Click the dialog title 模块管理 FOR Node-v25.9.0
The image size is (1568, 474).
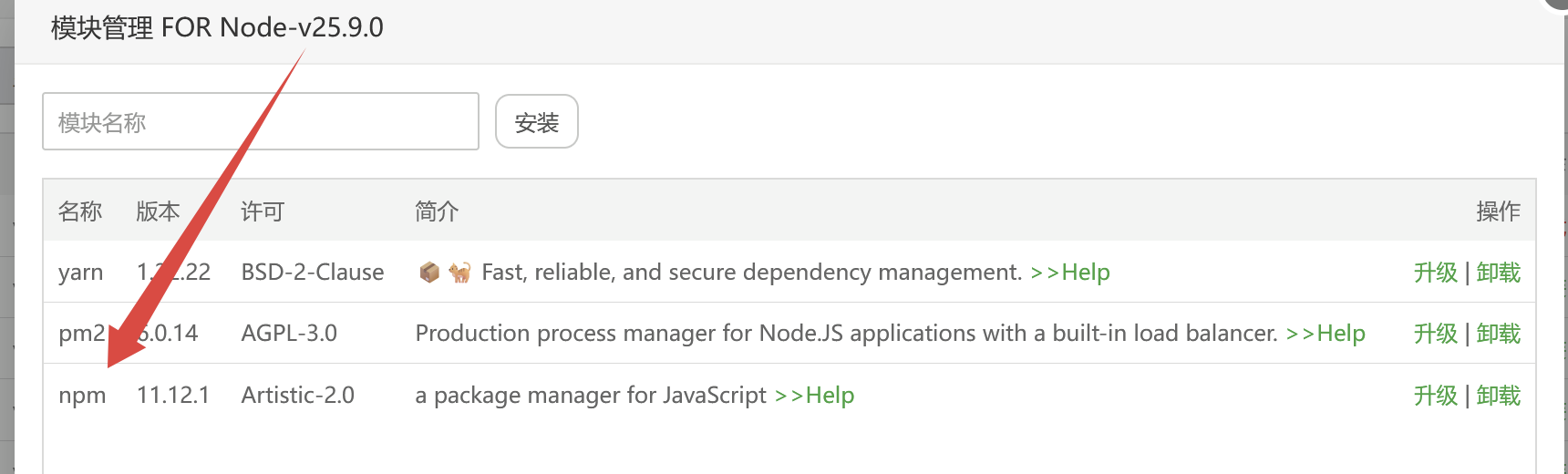(x=217, y=27)
